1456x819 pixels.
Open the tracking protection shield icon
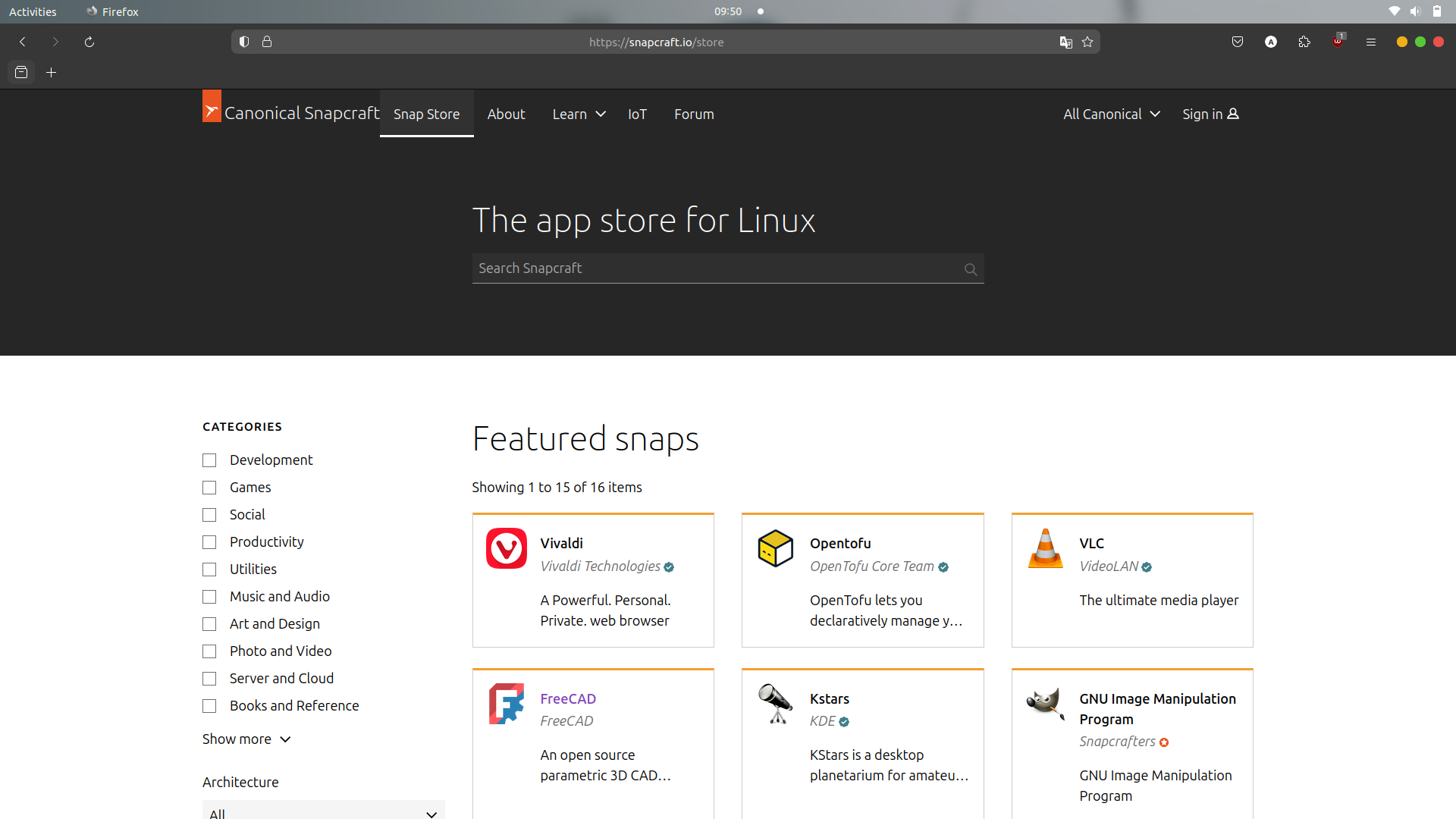[x=244, y=42]
